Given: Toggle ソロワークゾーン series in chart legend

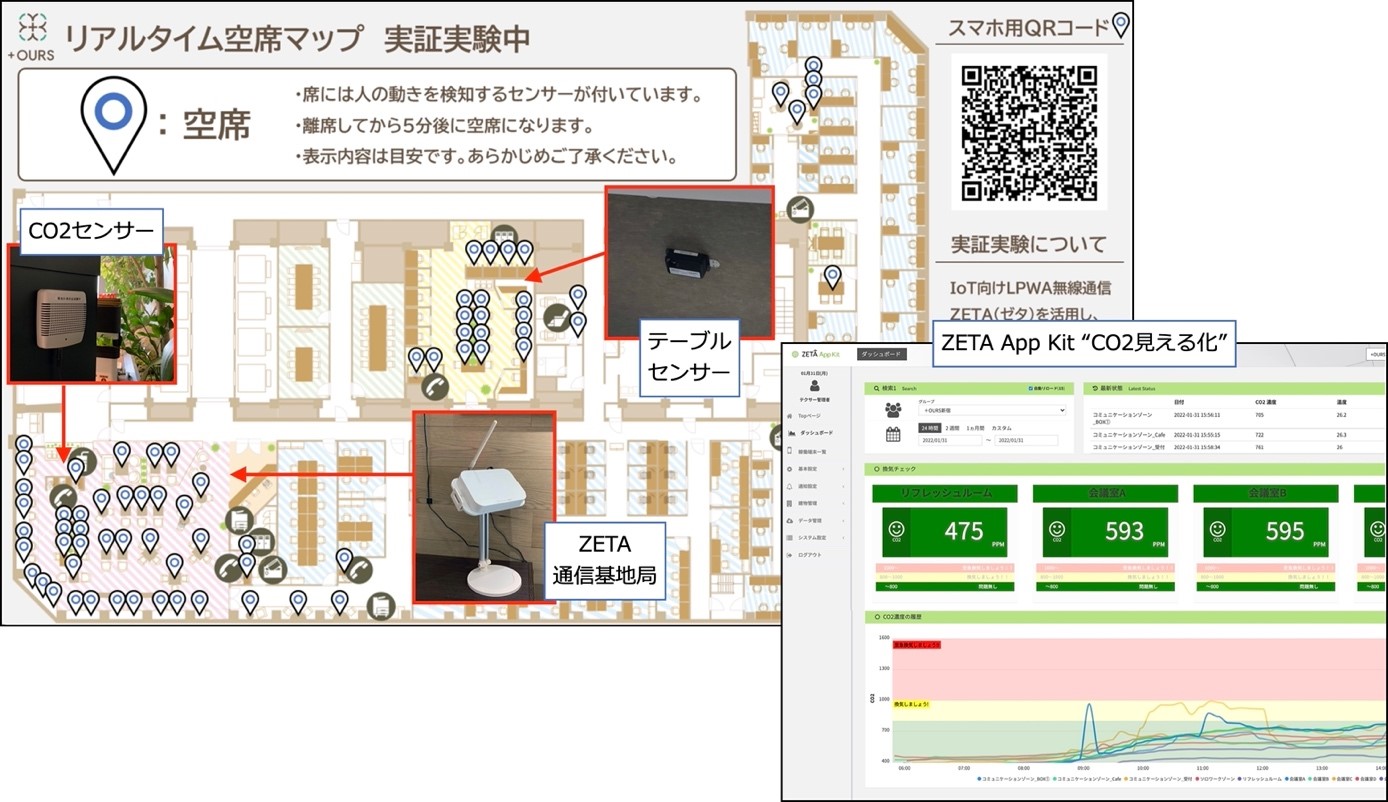Looking at the screenshot, I should click(x=1214, y=778).
